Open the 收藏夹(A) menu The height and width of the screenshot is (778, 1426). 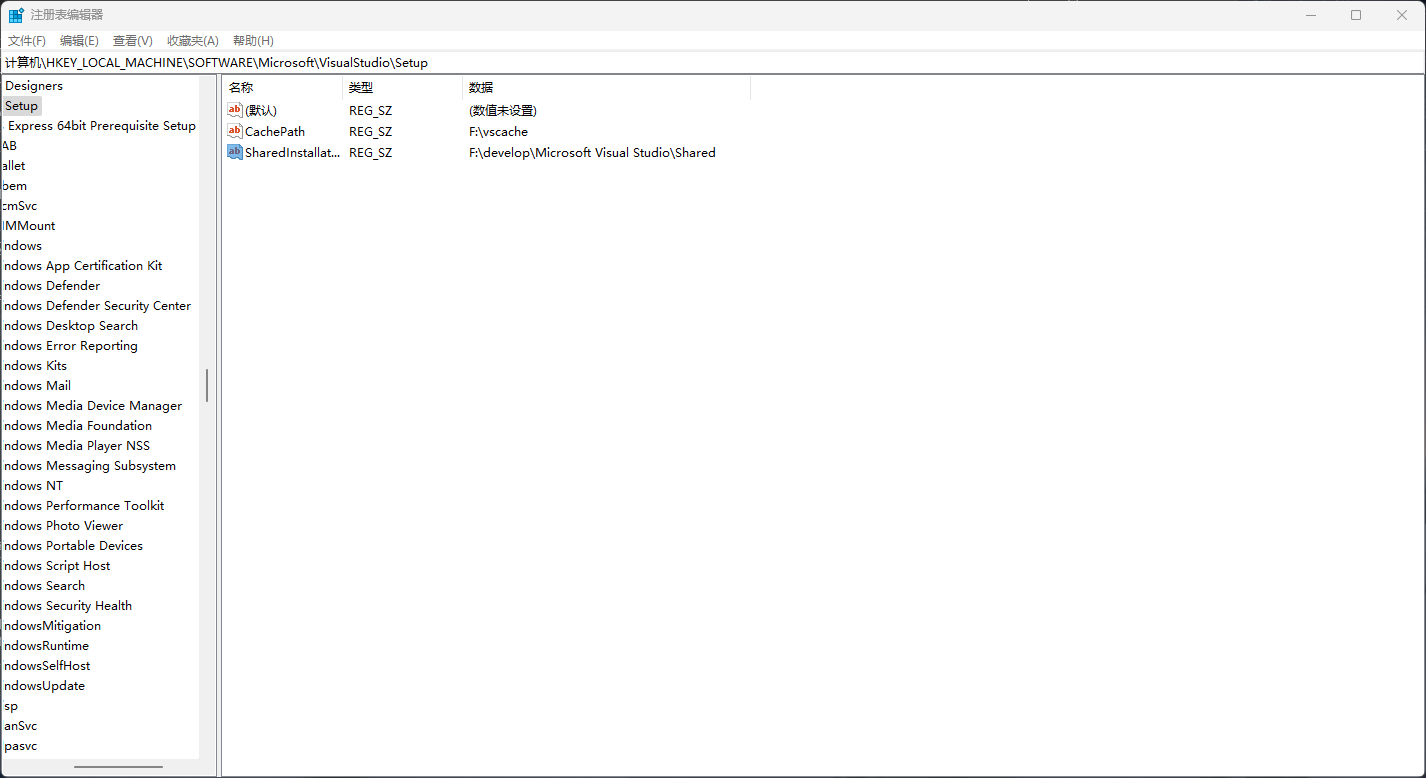(192, 41)
